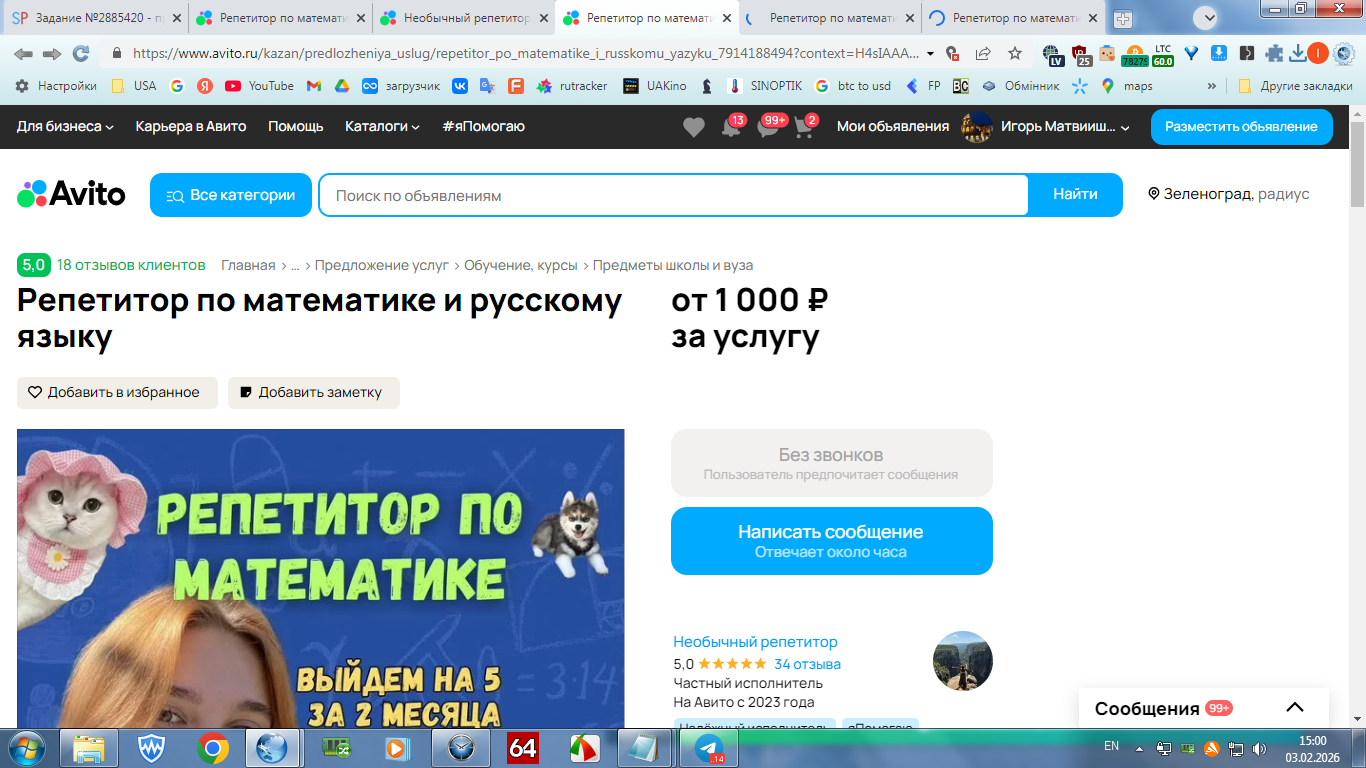The image size is (1366, 768).
Task: Open the Игорь Матвииш account dropdown
Action: pos(1045,126)
